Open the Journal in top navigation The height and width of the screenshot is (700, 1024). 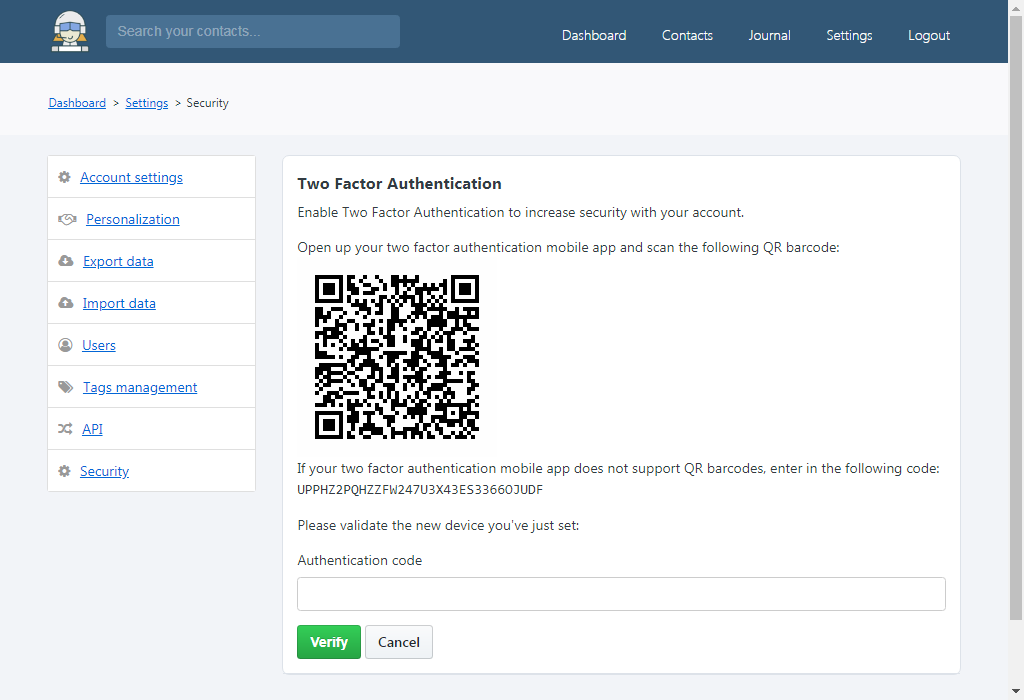click(x=769, y=35)
